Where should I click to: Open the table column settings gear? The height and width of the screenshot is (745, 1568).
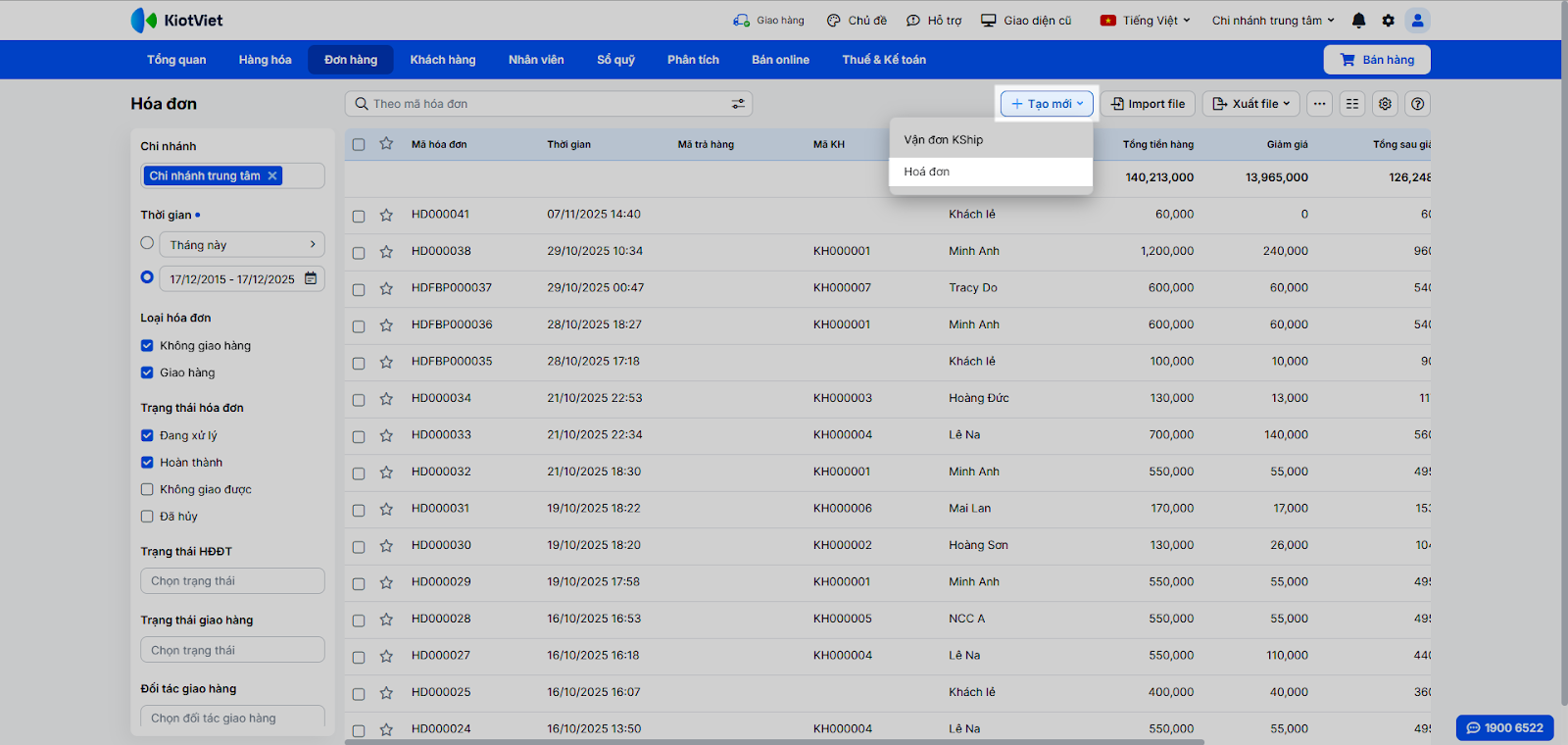click(x=1385, y=104)
